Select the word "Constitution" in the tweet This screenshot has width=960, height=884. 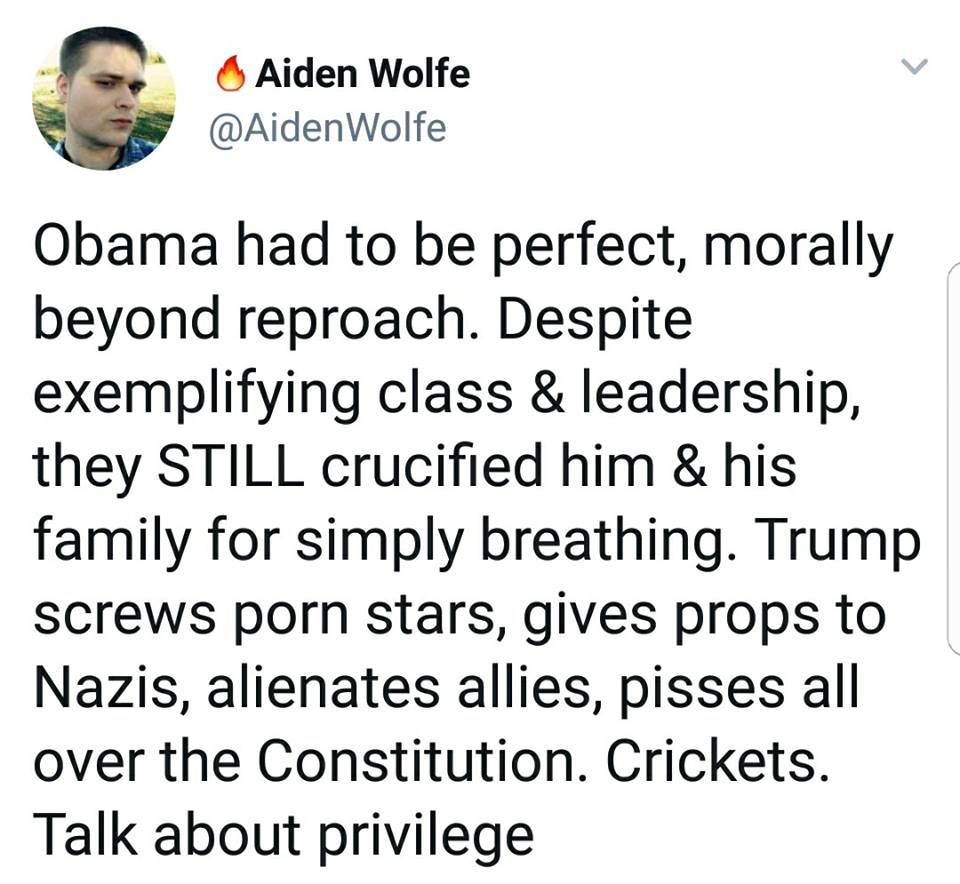[418, 761]
